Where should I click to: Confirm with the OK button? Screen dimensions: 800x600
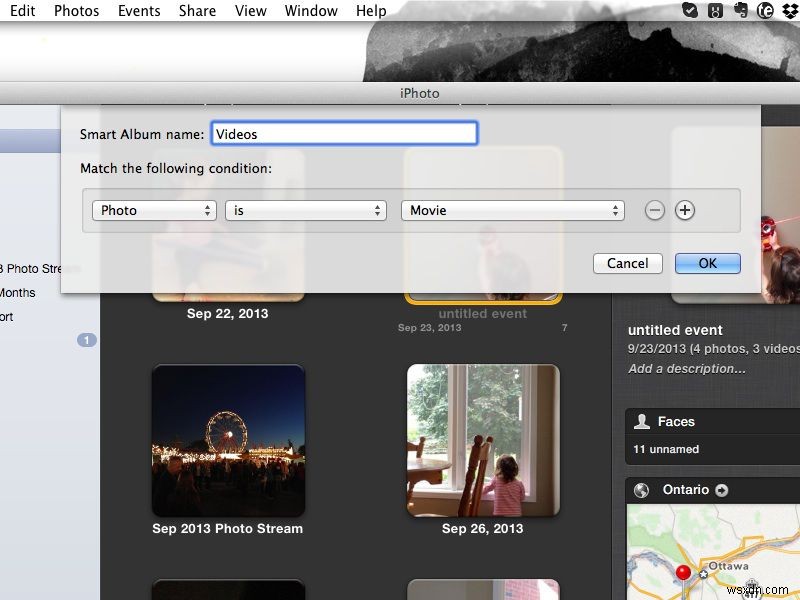[x=707, y=263]
